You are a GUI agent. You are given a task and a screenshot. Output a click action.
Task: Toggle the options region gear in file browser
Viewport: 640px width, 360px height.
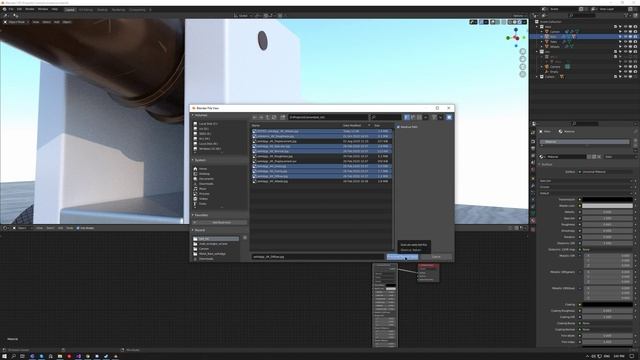(x=449, y=117)
